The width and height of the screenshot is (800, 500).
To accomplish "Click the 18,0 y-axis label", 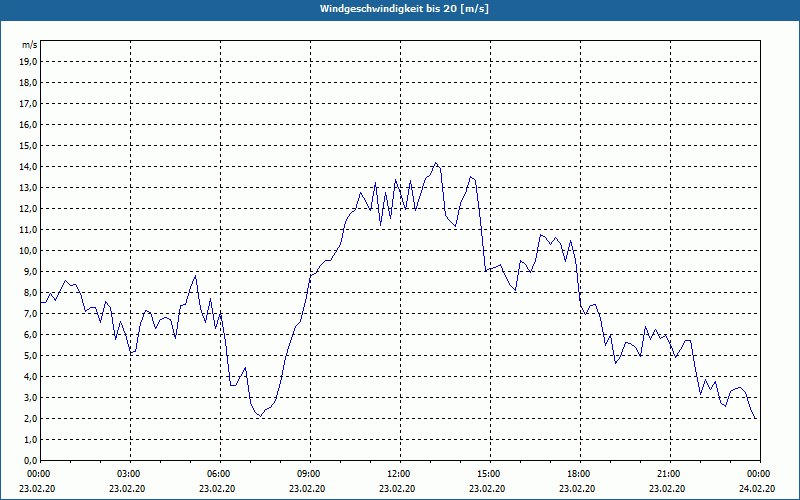I will tap(29, 83).
